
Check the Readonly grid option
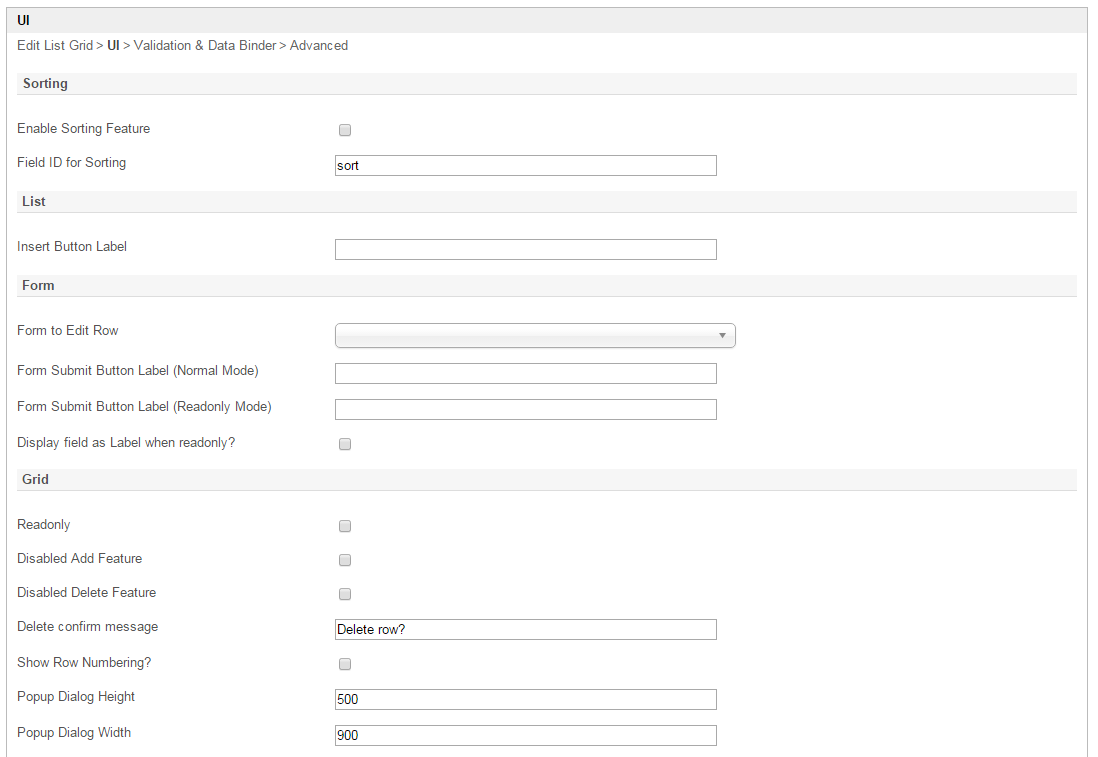pos(345,526)
